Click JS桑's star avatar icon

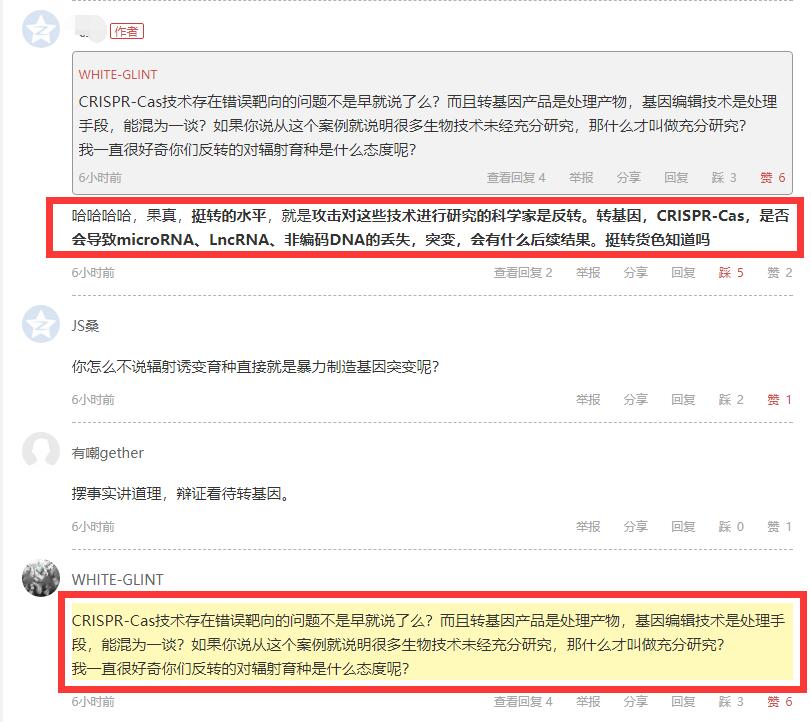click(41, 324)
